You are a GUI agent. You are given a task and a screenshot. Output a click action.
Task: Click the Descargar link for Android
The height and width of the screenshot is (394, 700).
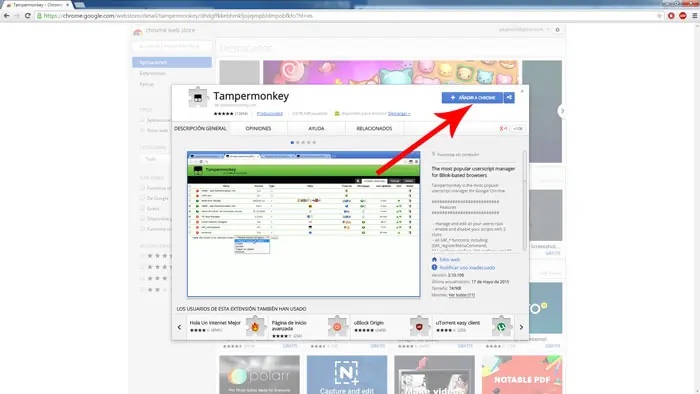pyautogui.click(x=399, y=113)
